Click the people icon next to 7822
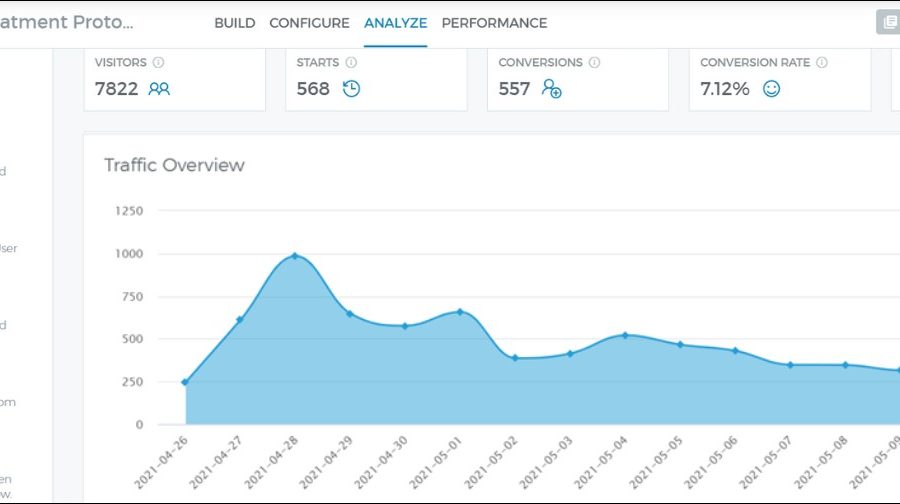 click(x=159, y=89)
